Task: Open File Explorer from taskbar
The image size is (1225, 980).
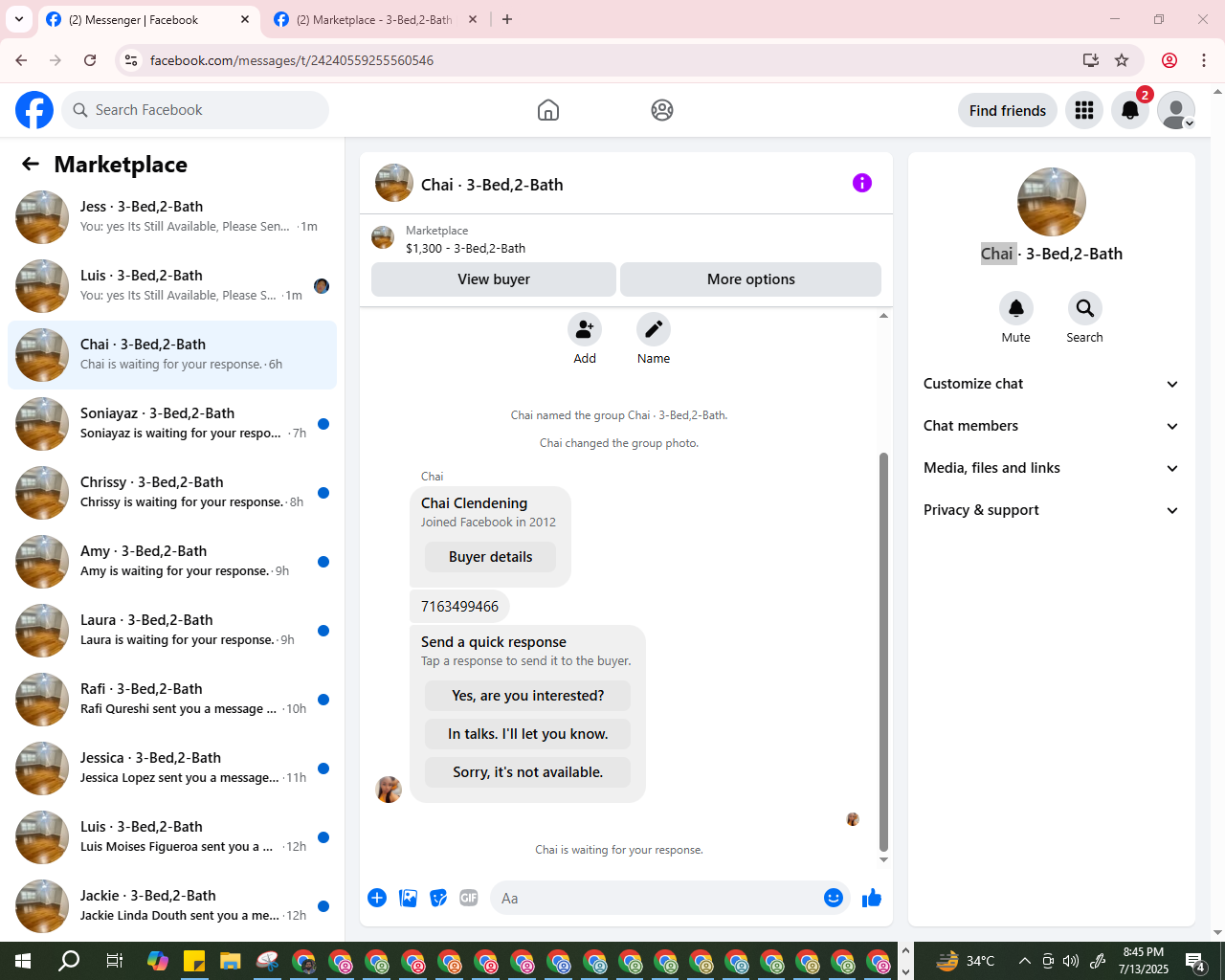Action: tap(231, 961)
